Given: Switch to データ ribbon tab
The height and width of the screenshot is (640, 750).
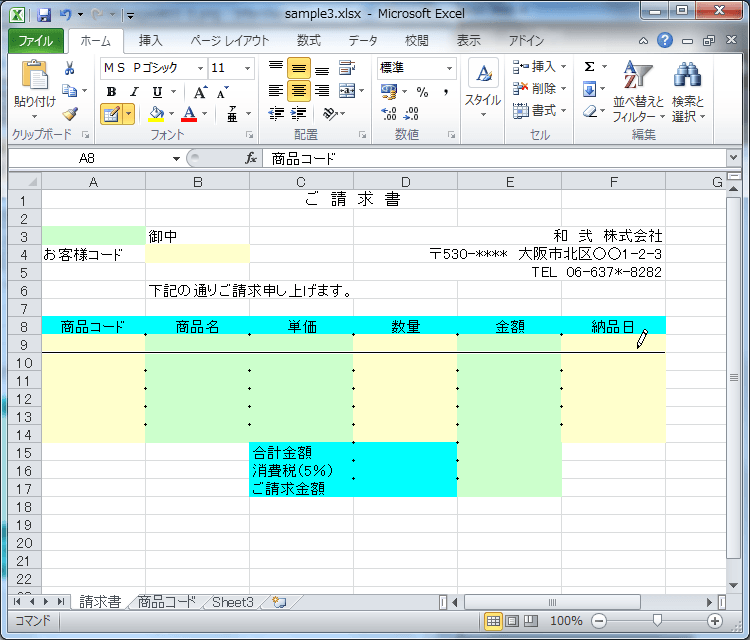Looking at the screenshot, I should click(363, 41).
